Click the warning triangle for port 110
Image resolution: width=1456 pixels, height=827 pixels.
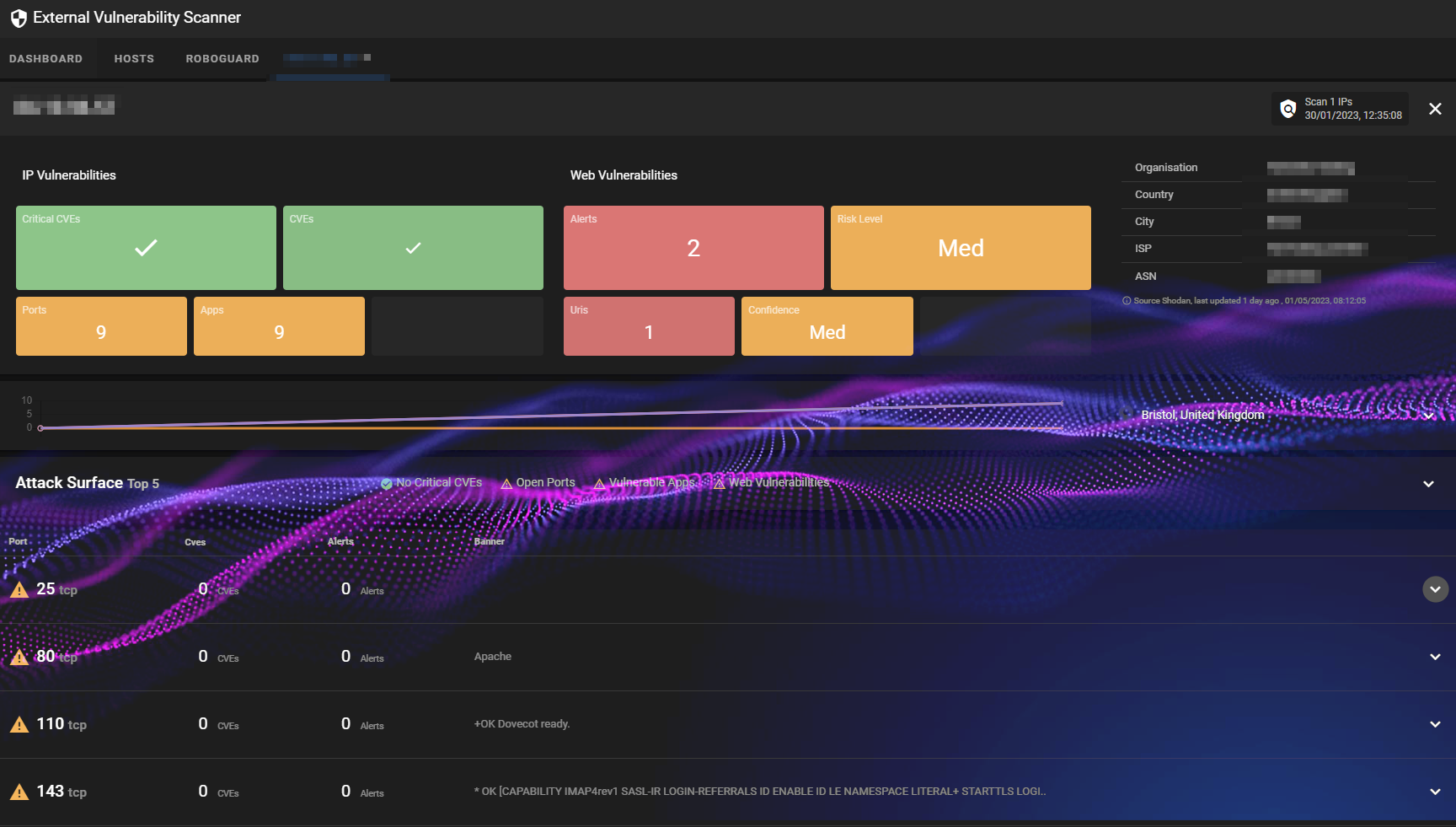(x=19, y=725)
